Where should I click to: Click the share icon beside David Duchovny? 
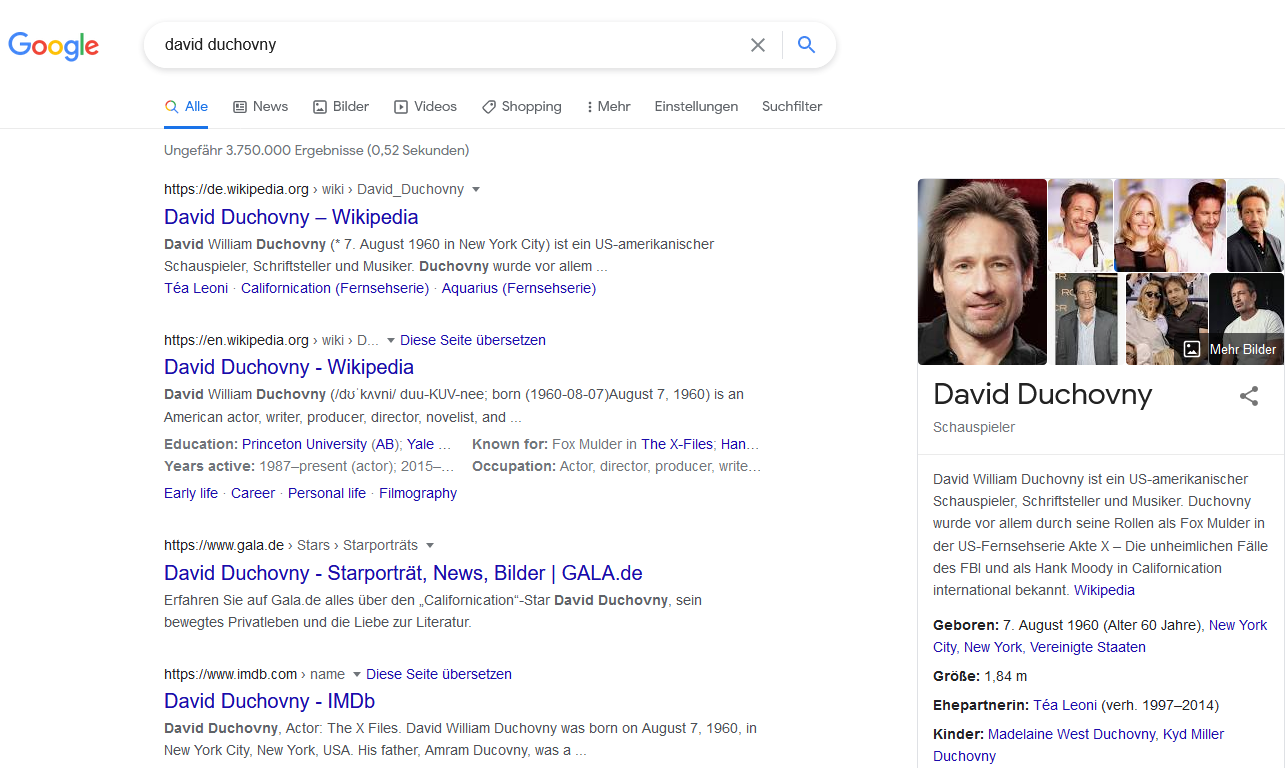pyautogui.click(x=1249, y=396)
